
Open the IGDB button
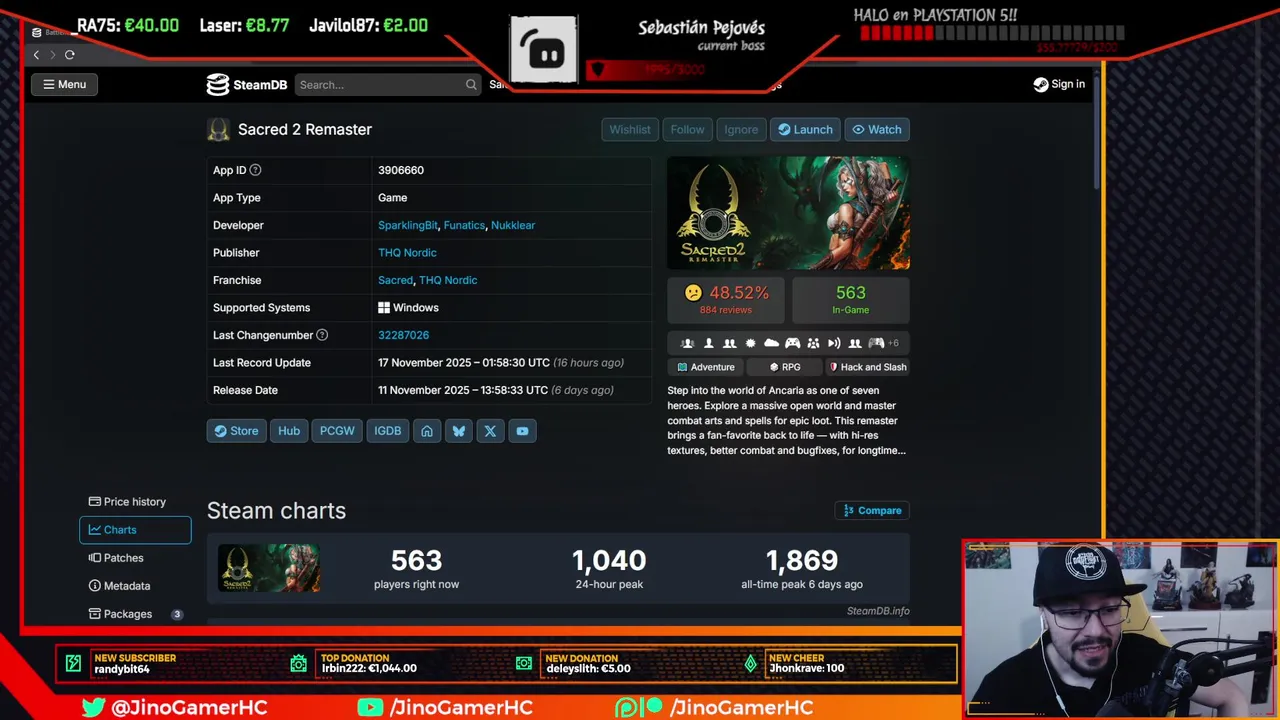388,431
